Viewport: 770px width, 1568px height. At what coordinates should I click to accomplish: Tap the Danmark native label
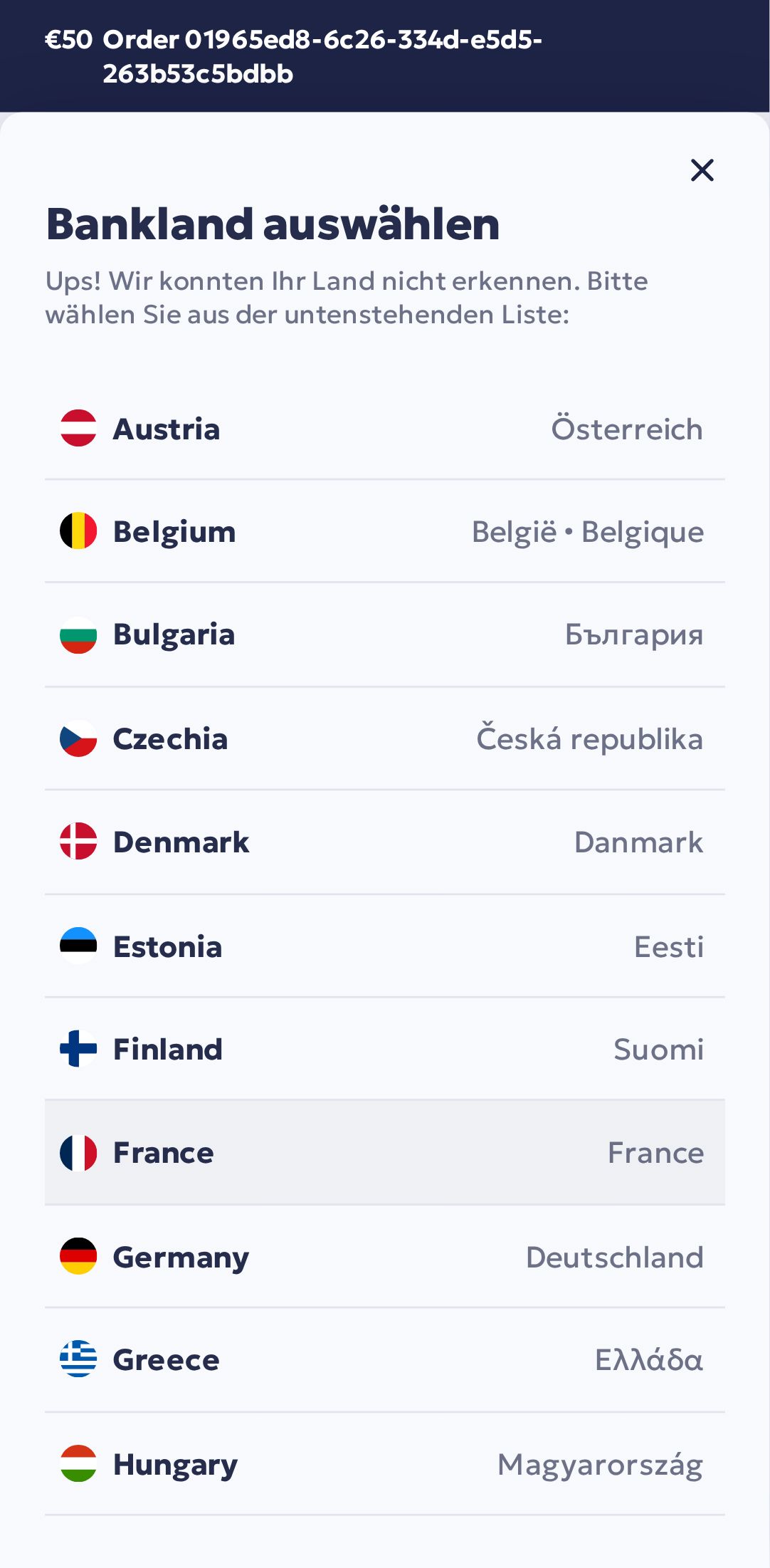(638, 842)
